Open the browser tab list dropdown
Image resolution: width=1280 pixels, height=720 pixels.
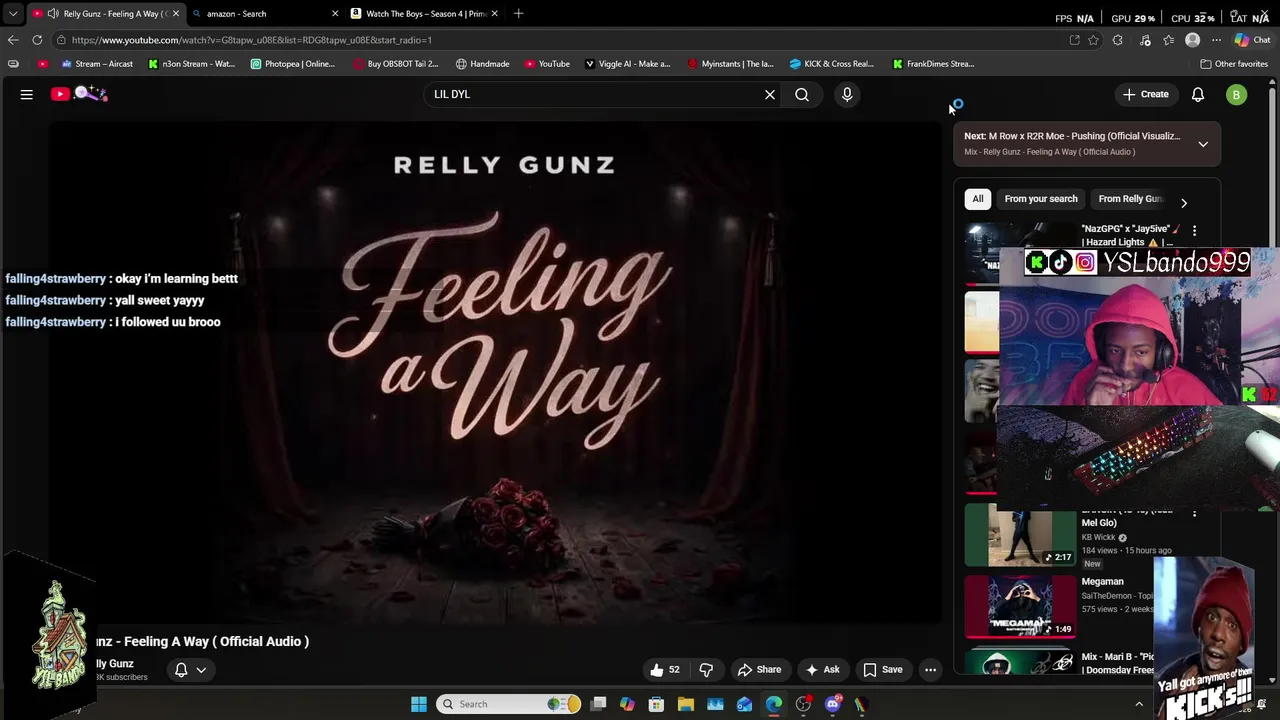point(13,14)
